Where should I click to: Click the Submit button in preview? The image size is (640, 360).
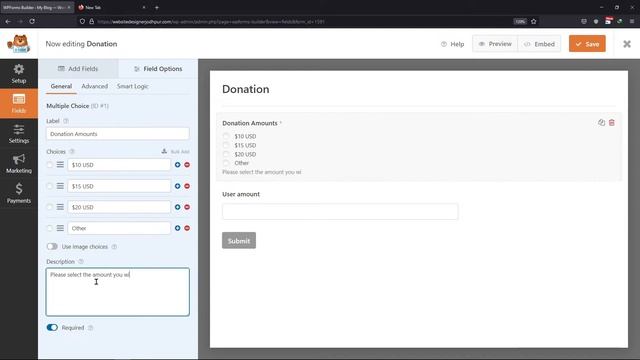coord(239,240)
